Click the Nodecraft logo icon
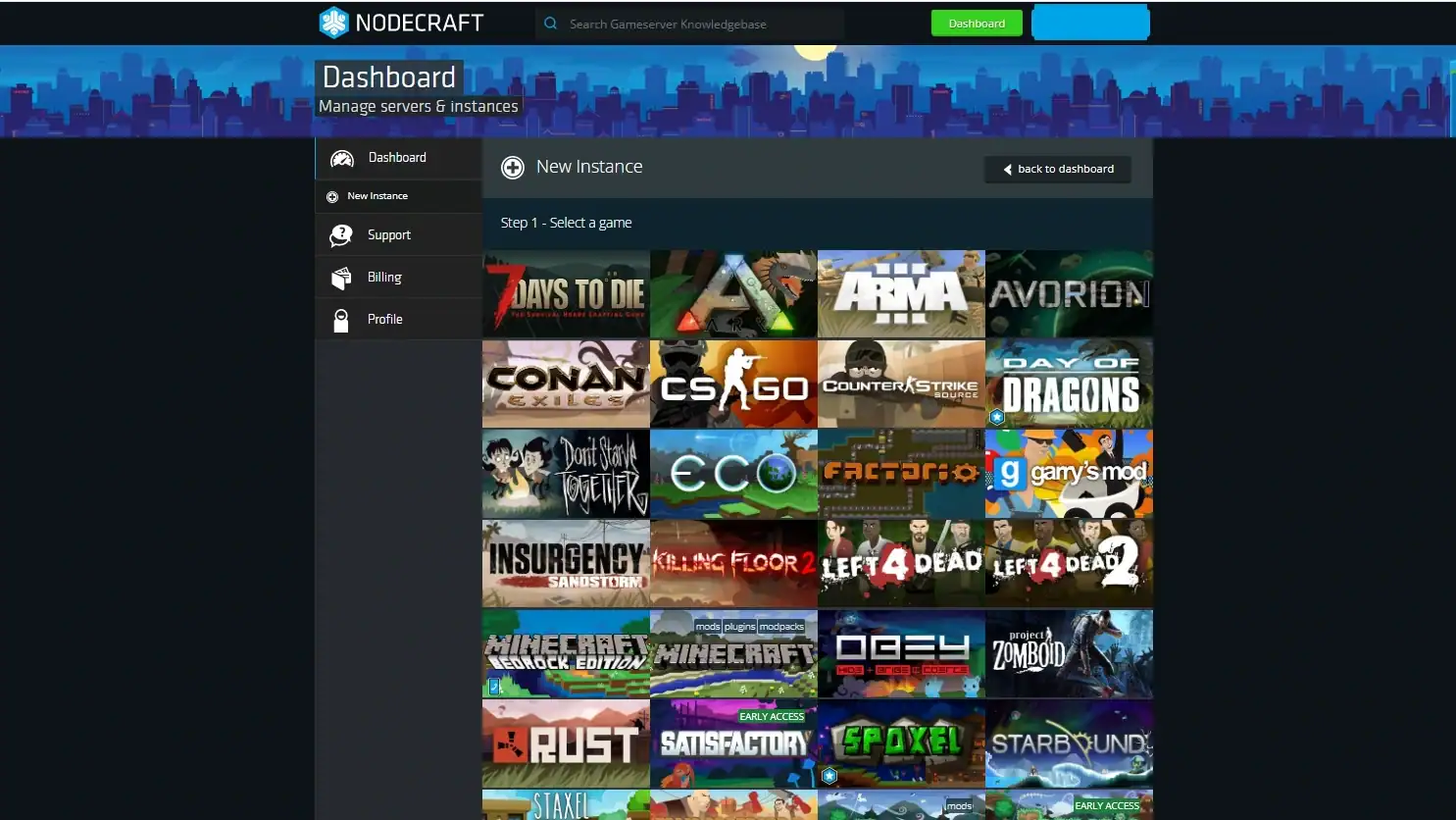Image resolution: width=1456 pixels, height=820 pixels. (333, 23)
